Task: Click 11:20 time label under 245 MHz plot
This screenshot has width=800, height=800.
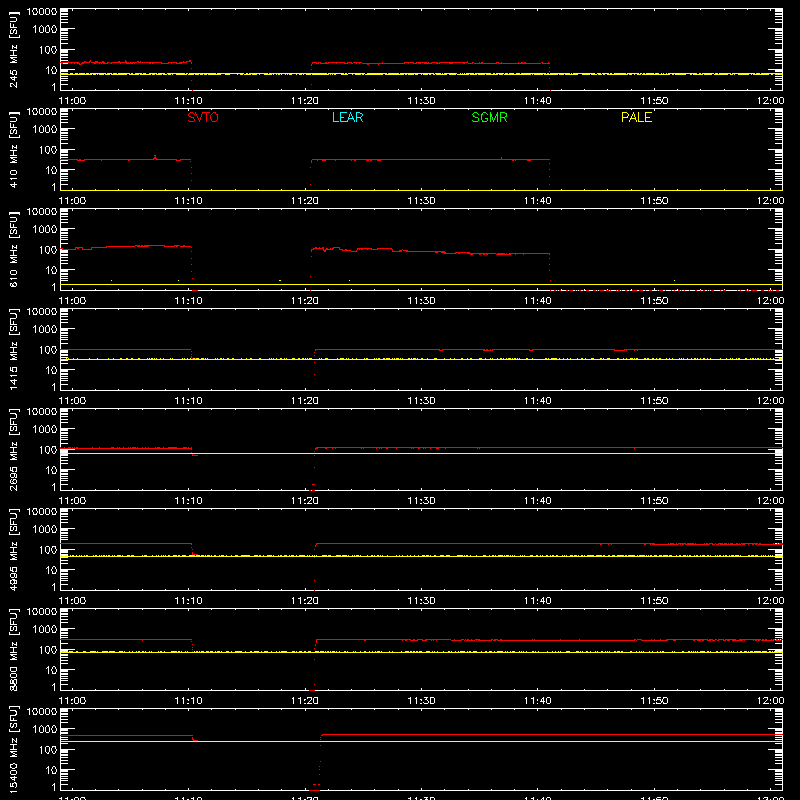Action: pos(305,101)
